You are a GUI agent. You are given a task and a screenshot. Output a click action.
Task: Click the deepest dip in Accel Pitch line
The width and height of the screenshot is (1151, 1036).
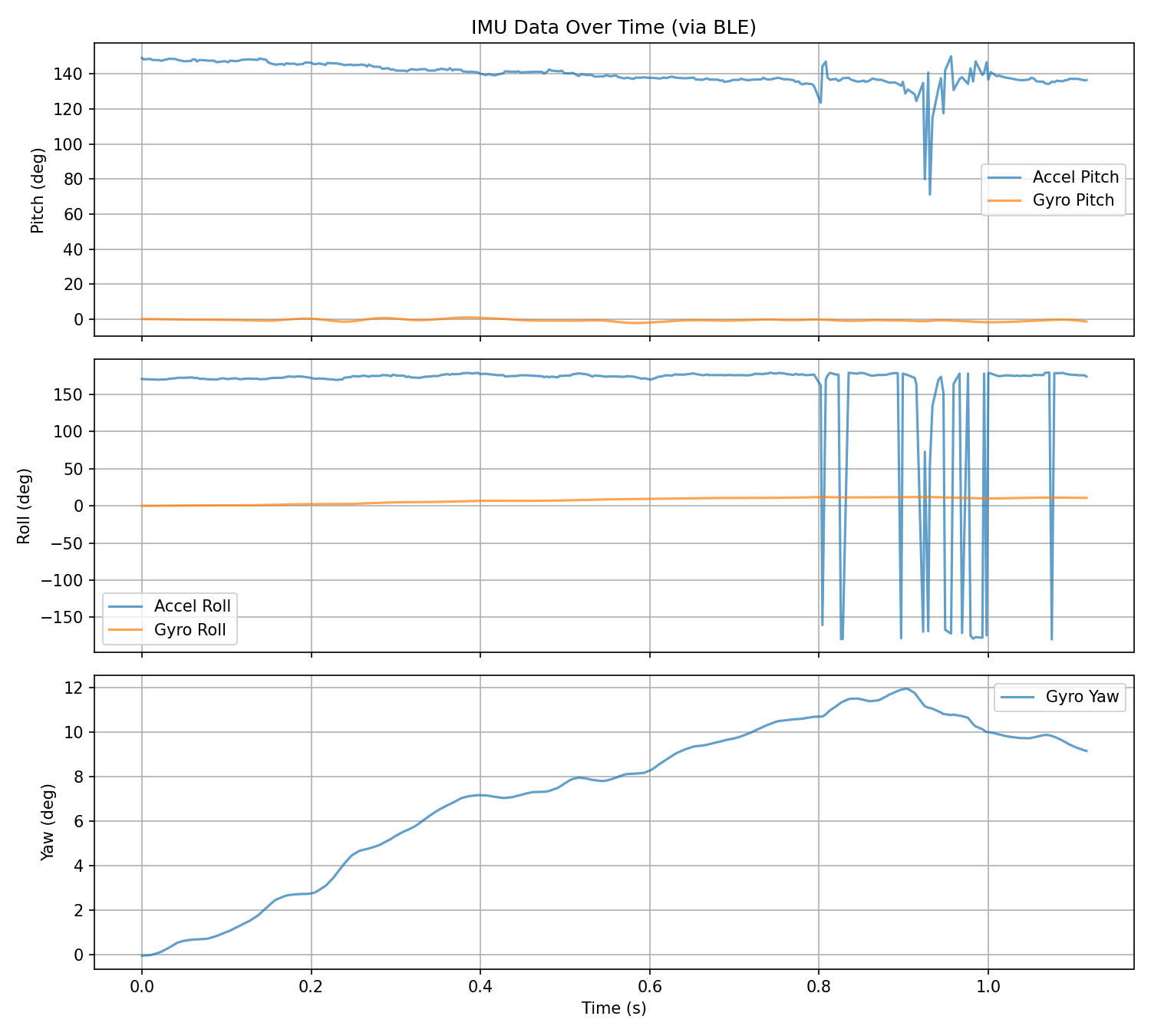pyautogui.click(x=929, y=194)
